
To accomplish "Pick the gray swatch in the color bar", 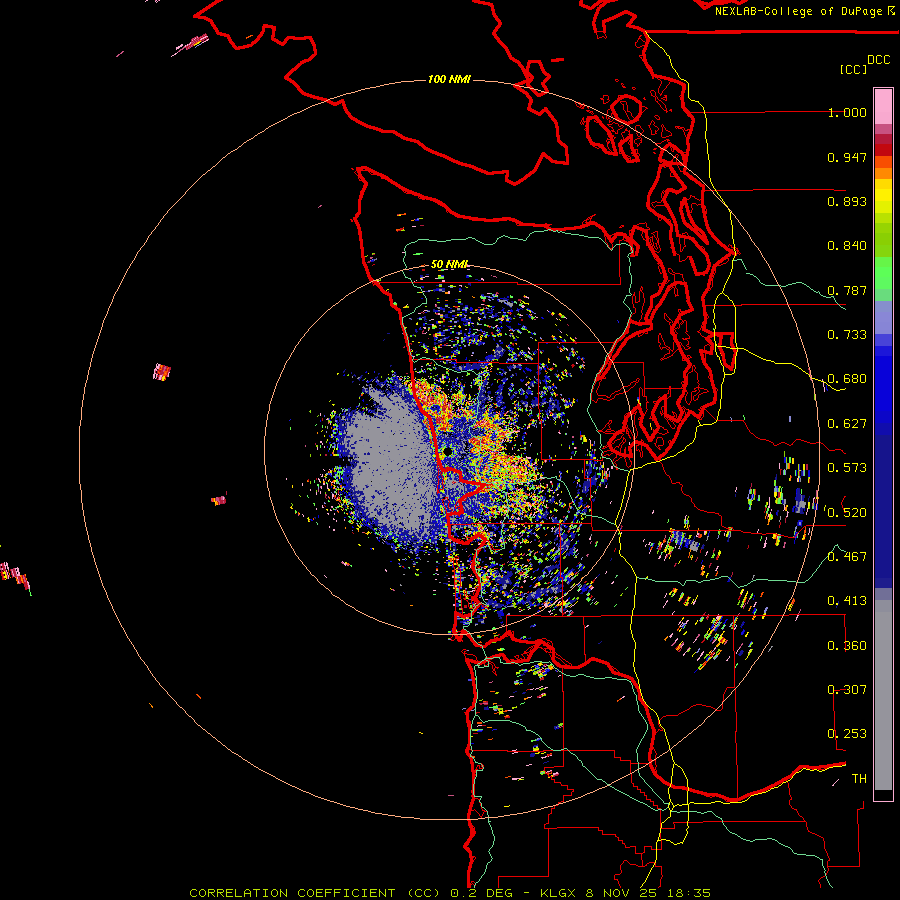I will [x=883, y=695].
